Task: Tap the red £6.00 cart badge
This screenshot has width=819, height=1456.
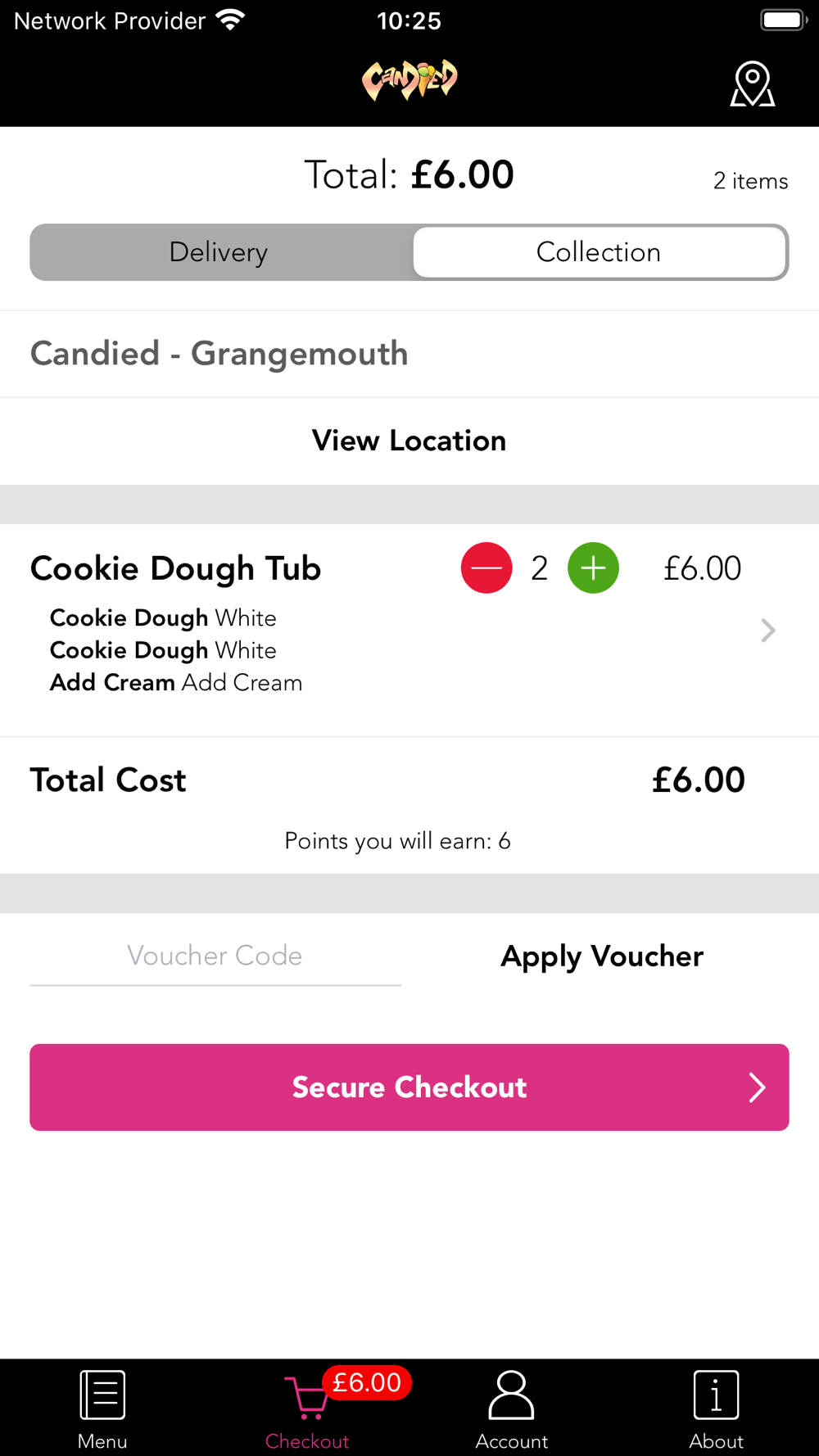Action: tap(367, 1382)
